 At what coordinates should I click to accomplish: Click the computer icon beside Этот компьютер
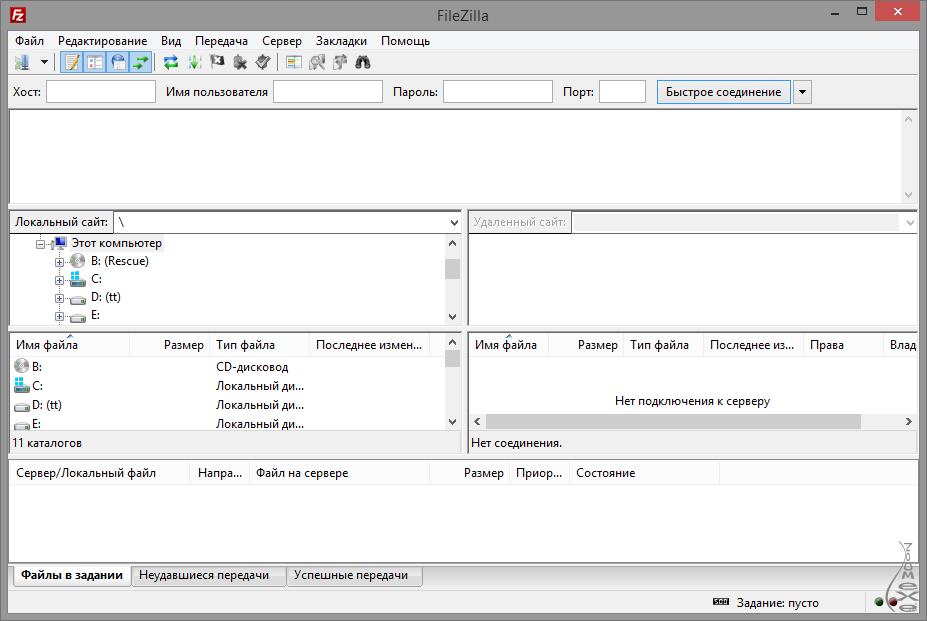tap(59, 243)
